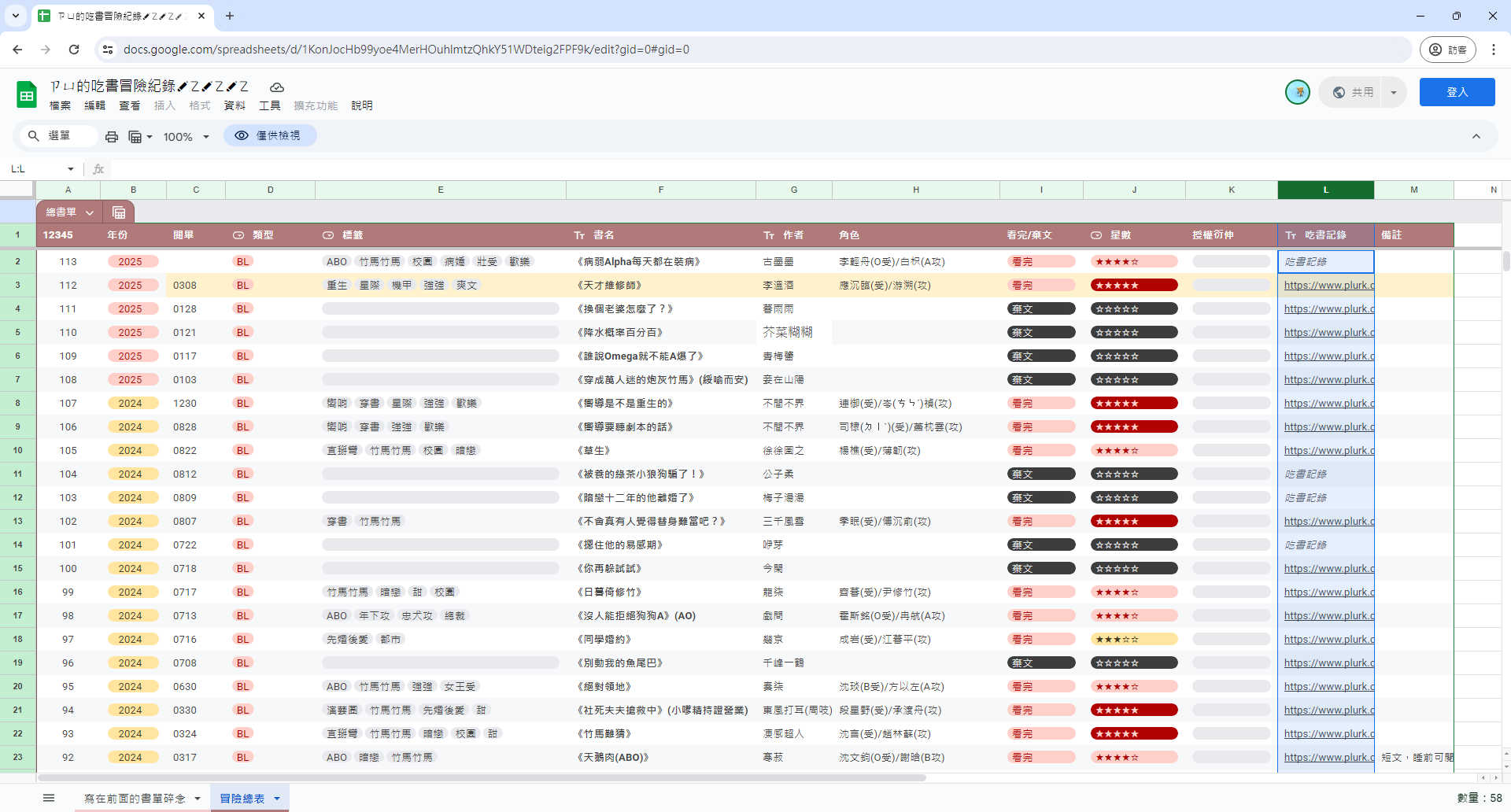Click the cloud save status icon
Screen dimensions: 1511x812
[x=276, y=87]
